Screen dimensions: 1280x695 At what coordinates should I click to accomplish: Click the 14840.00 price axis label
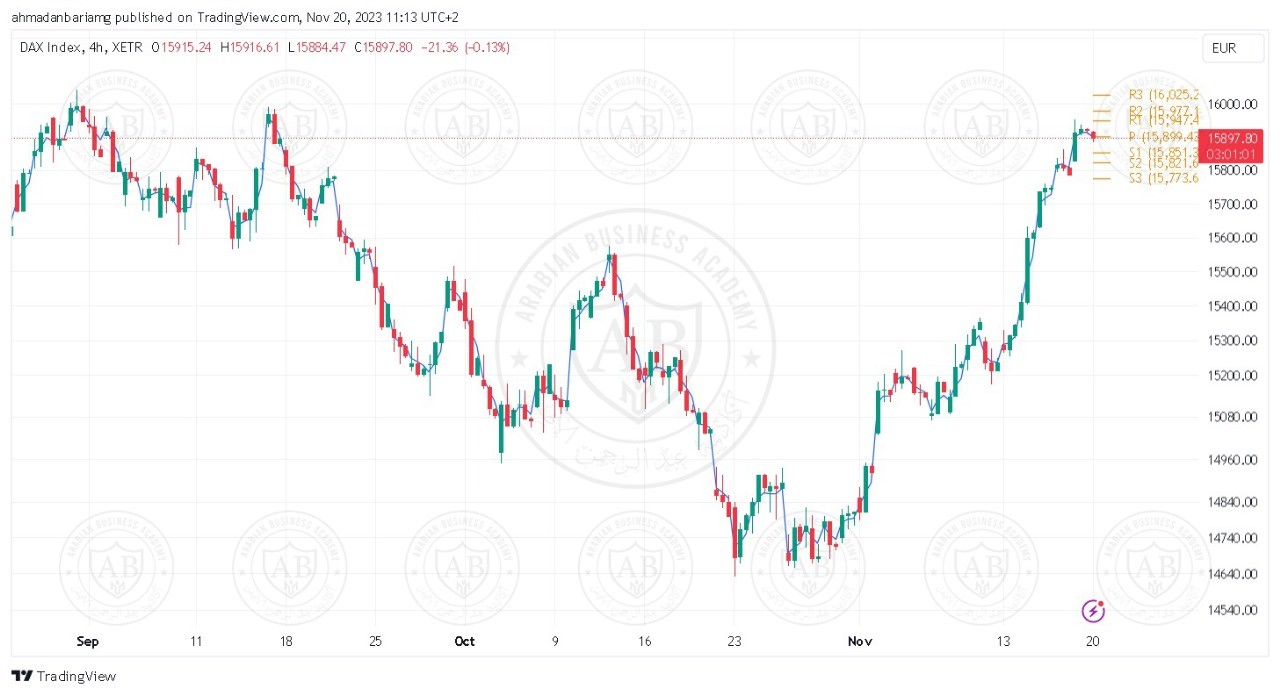click(1232, 502)
